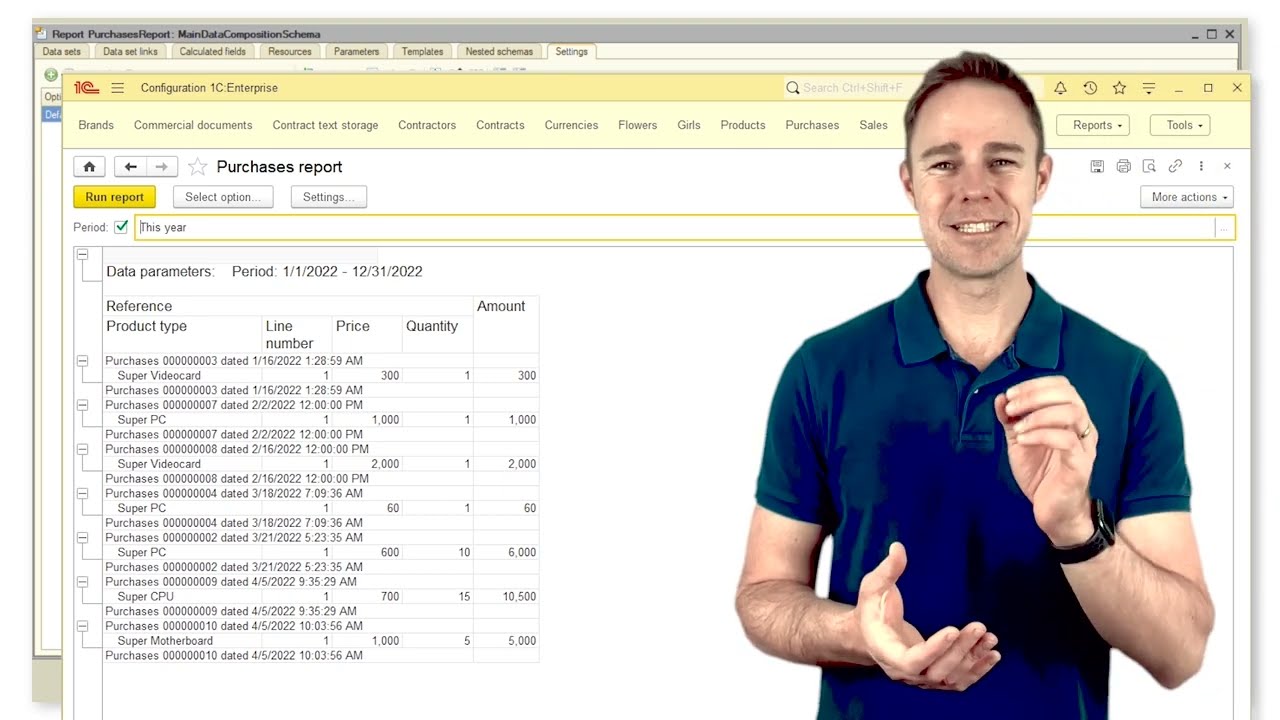Viewport: 1280px width, 720px height.
Task: Open three-dot form menu
Action: 1201,166
